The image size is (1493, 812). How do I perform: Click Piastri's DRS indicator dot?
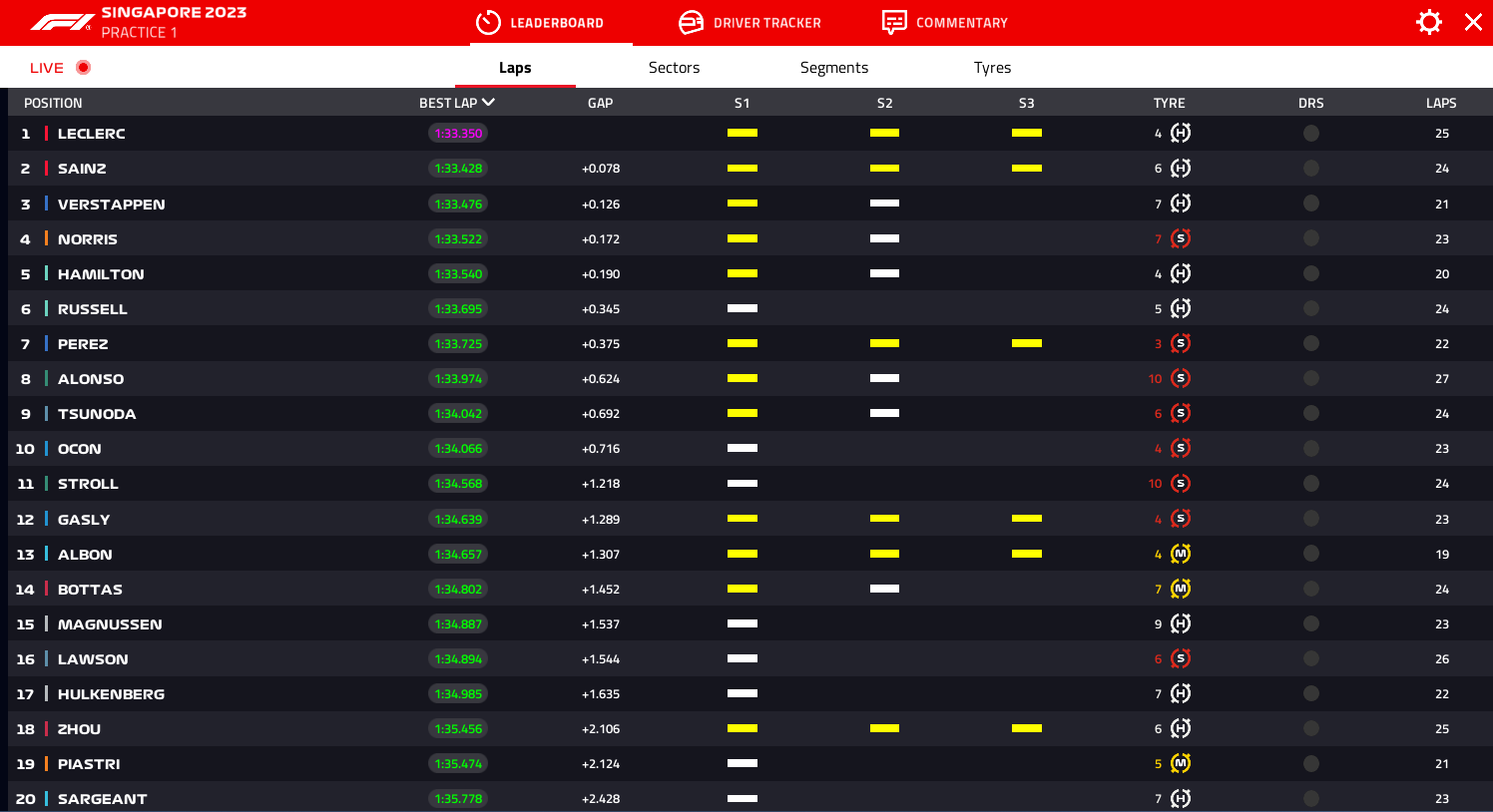tap(1311, 763)
